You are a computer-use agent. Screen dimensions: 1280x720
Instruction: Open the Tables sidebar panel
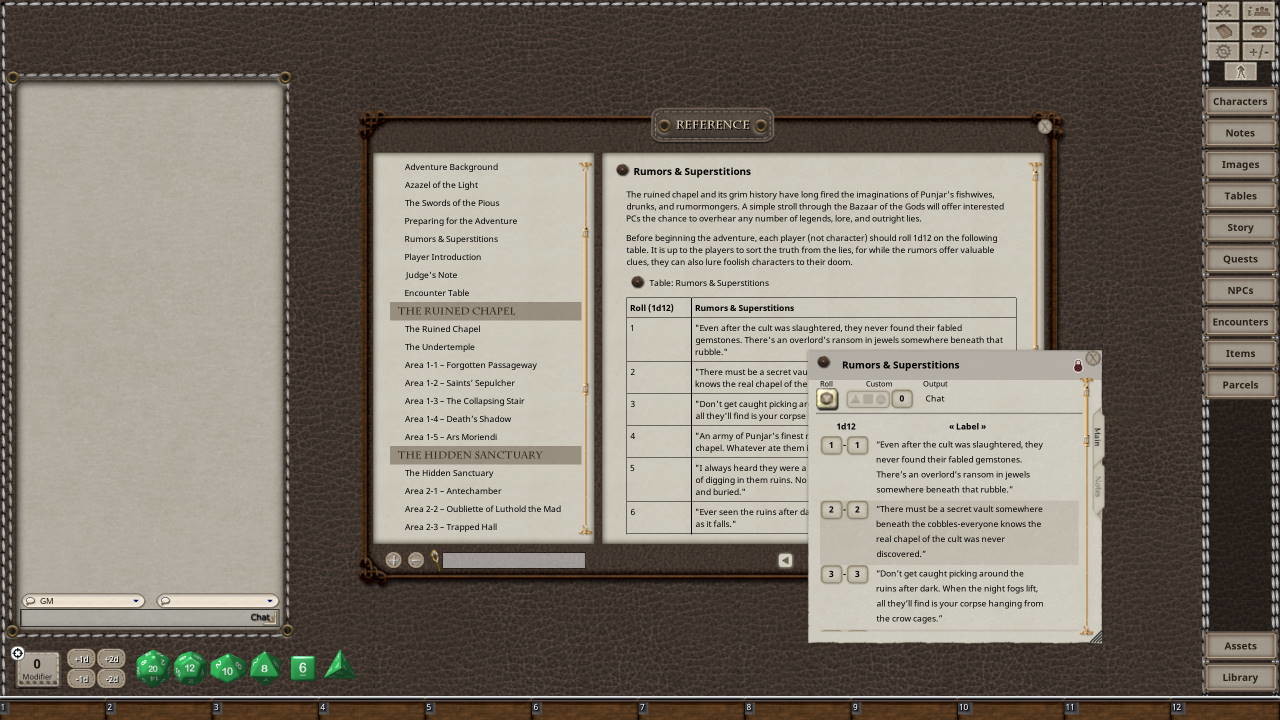pos(1239,195)
